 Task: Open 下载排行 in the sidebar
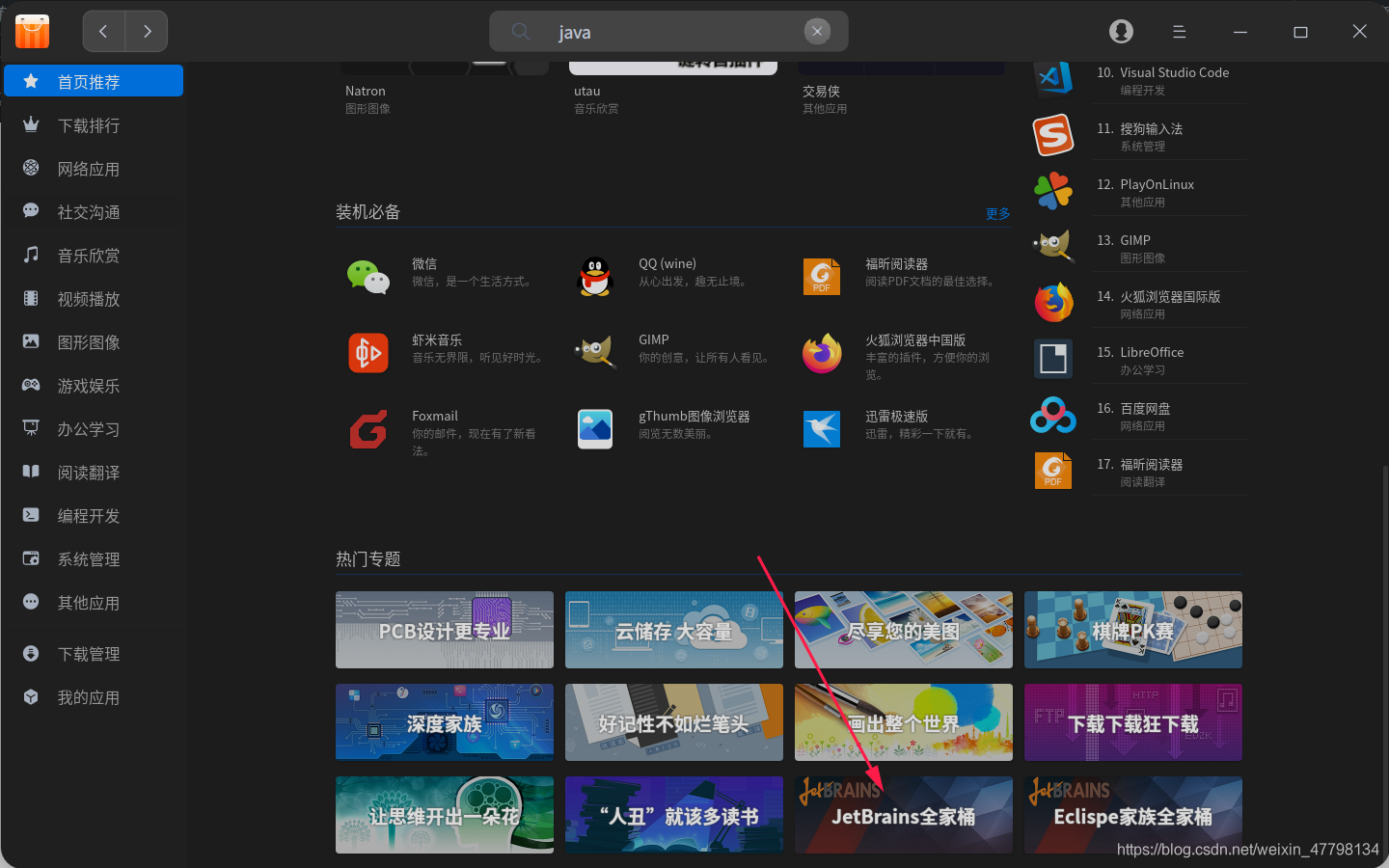point(94,125)
